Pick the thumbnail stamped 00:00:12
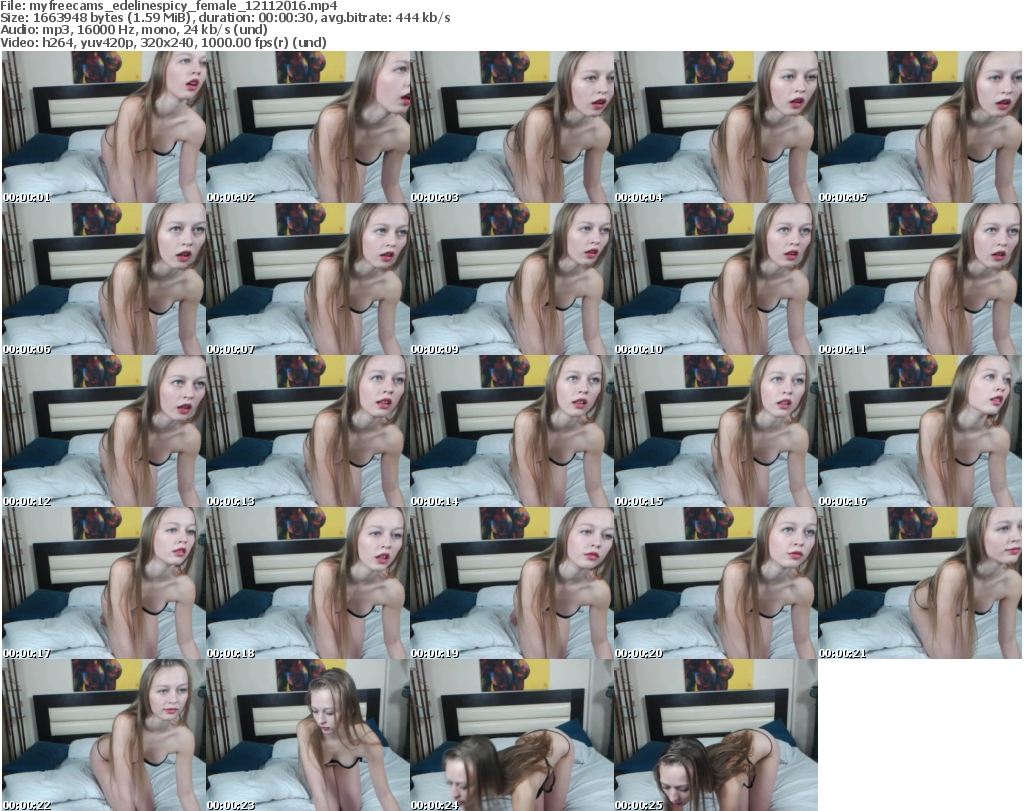Screen dimensions: 1024x811 [x=104, y=431]
